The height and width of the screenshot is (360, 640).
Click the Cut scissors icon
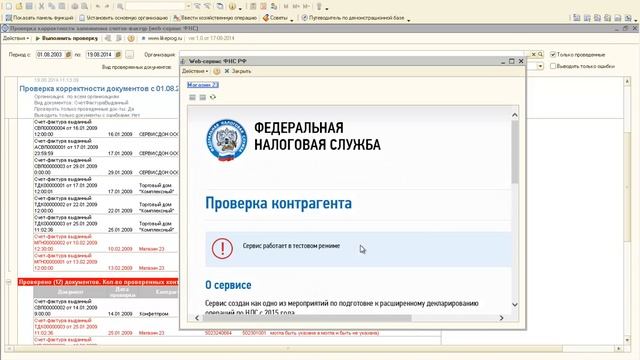click(41, 6)
